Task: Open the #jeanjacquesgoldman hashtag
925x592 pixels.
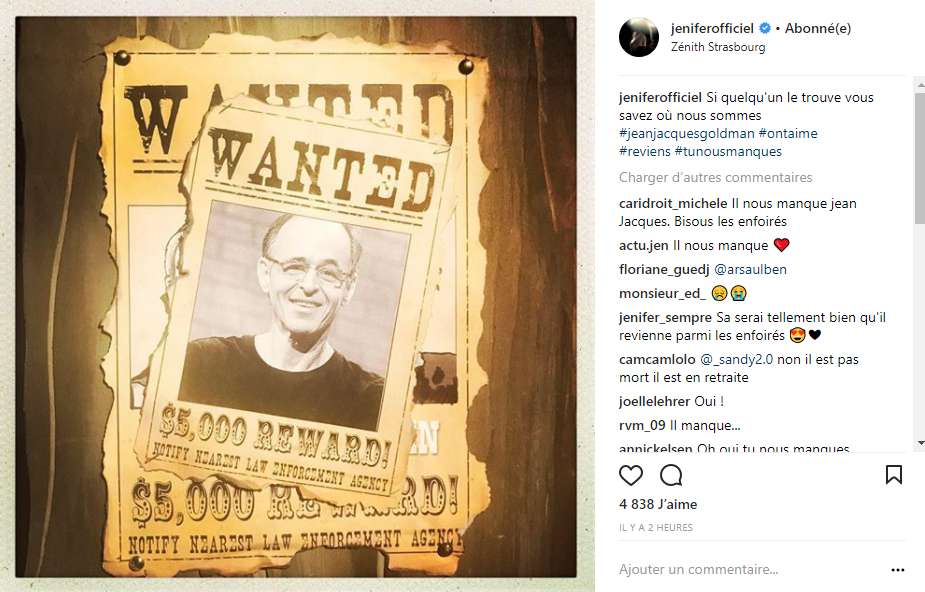Action: (x=687, y=134)
